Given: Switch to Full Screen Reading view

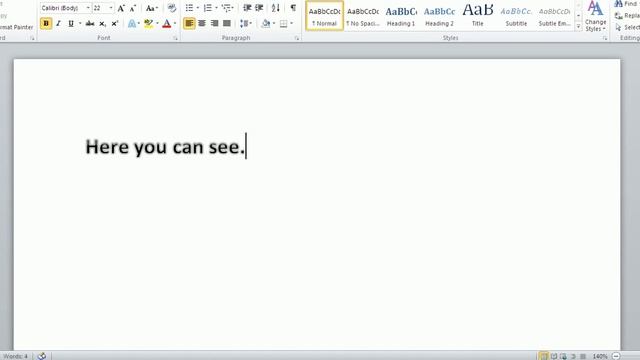Looking at the screenshot, I should (554, 356).
